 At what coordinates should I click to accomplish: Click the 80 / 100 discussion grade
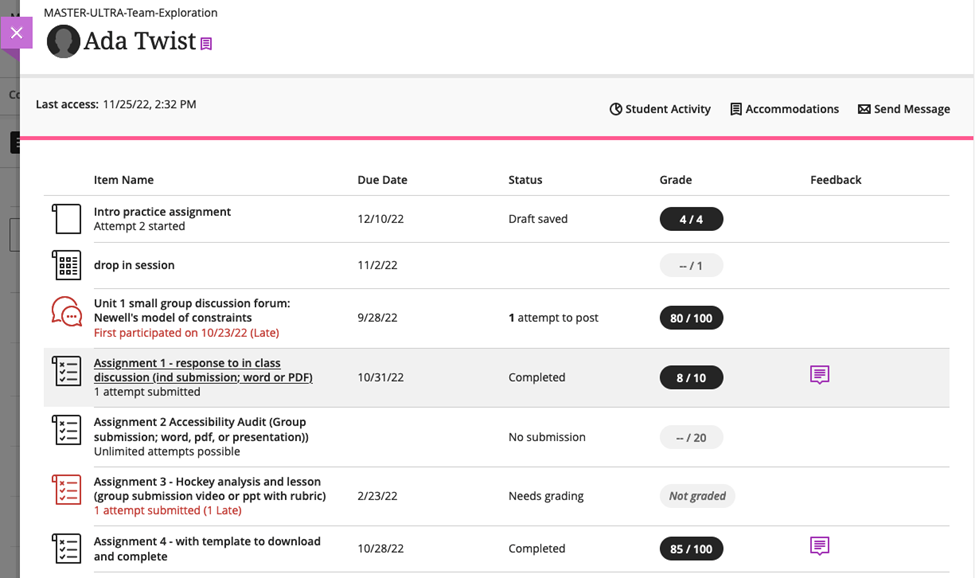click(x=691, y=318)
